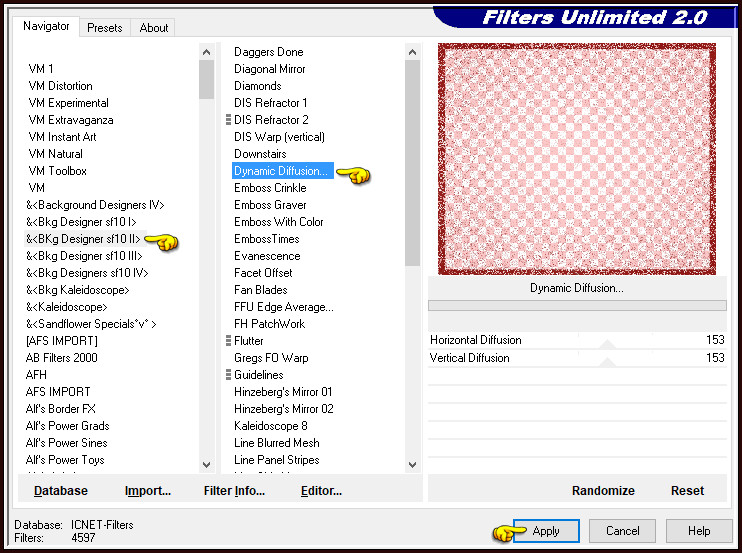Click the Import... button
Image resolution: width=742 pixels, height=553 pixels.
148,491
